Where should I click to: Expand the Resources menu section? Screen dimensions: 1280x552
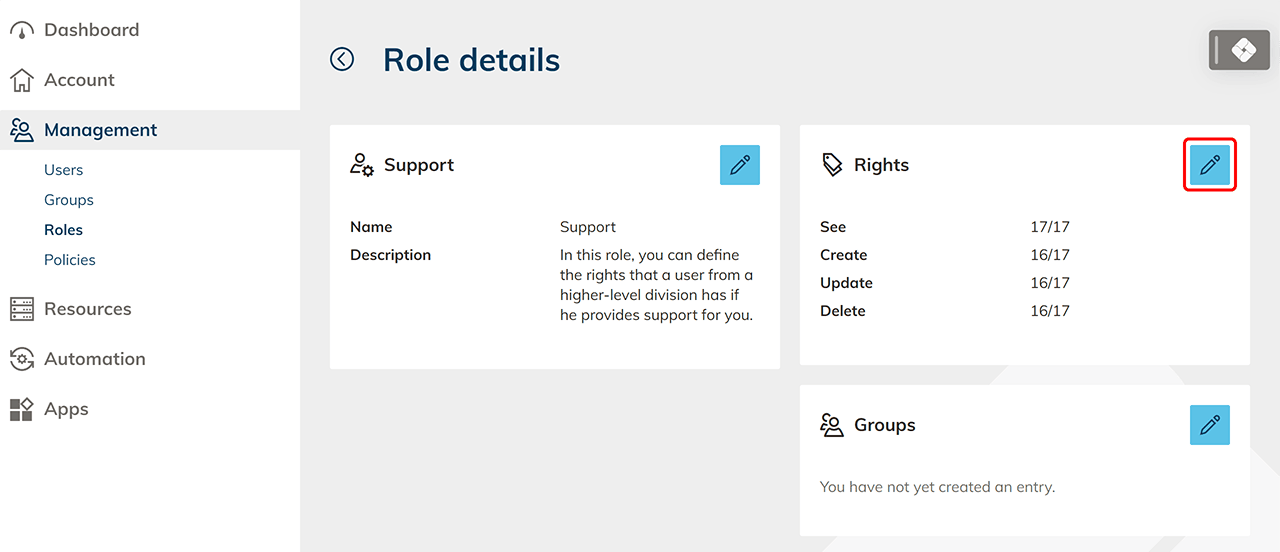pos(88,309)
